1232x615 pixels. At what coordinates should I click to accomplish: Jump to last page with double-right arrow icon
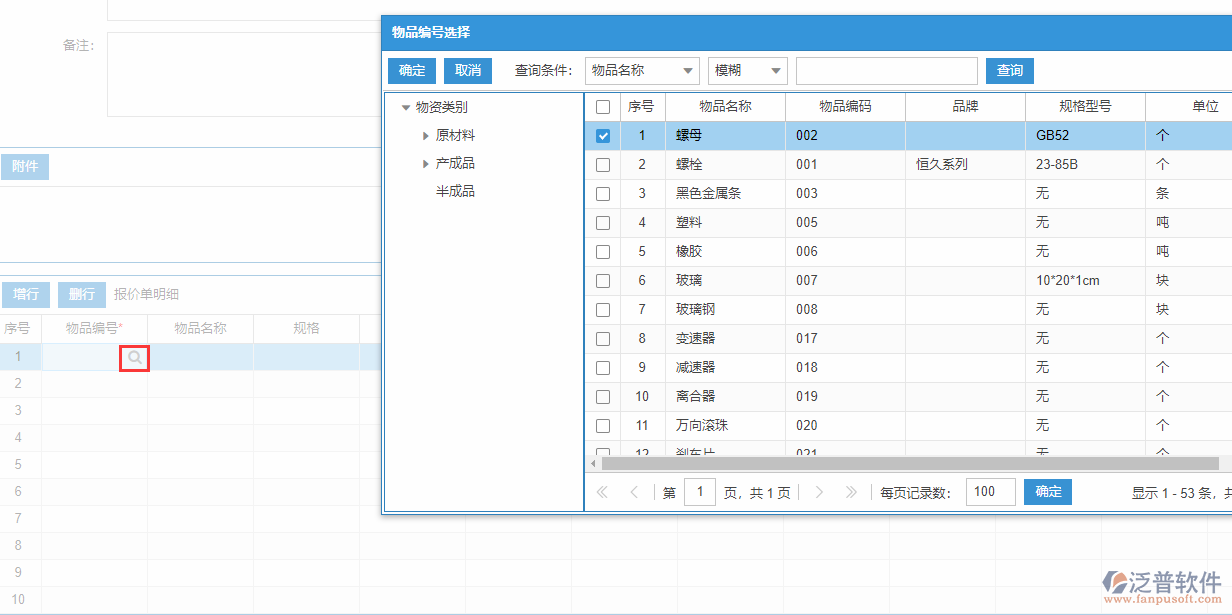[851, 492]
